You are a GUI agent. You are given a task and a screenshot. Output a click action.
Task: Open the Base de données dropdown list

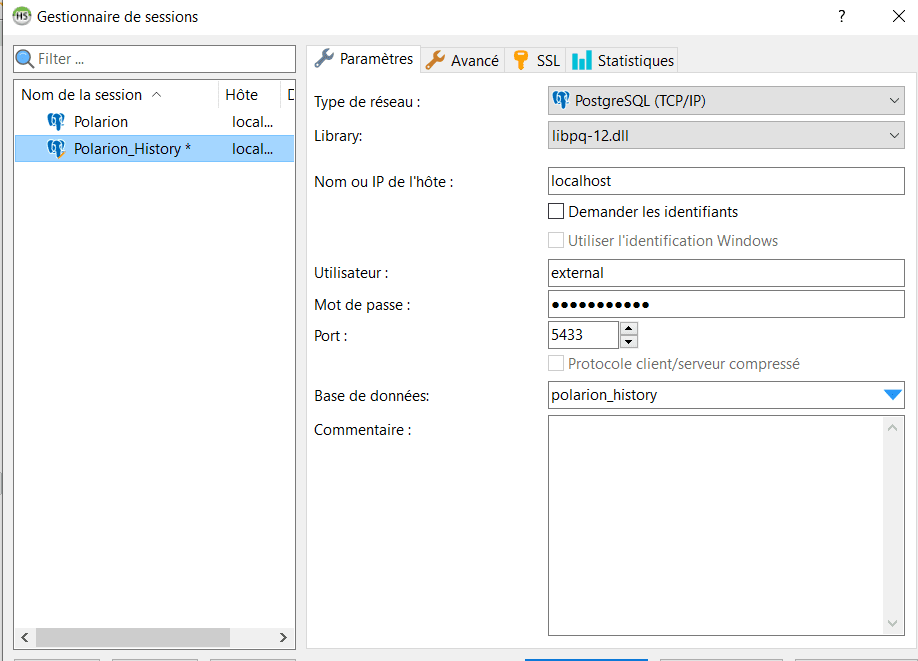pyautogui.click(x=892, y=395)
